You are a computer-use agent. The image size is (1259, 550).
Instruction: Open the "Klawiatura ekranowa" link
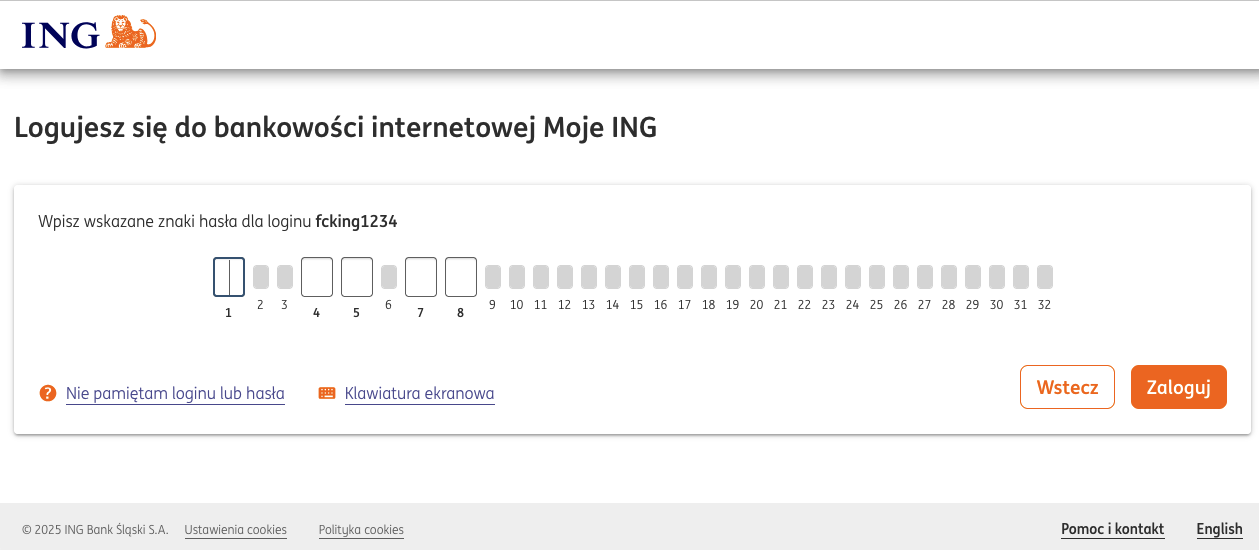[419, 394]
